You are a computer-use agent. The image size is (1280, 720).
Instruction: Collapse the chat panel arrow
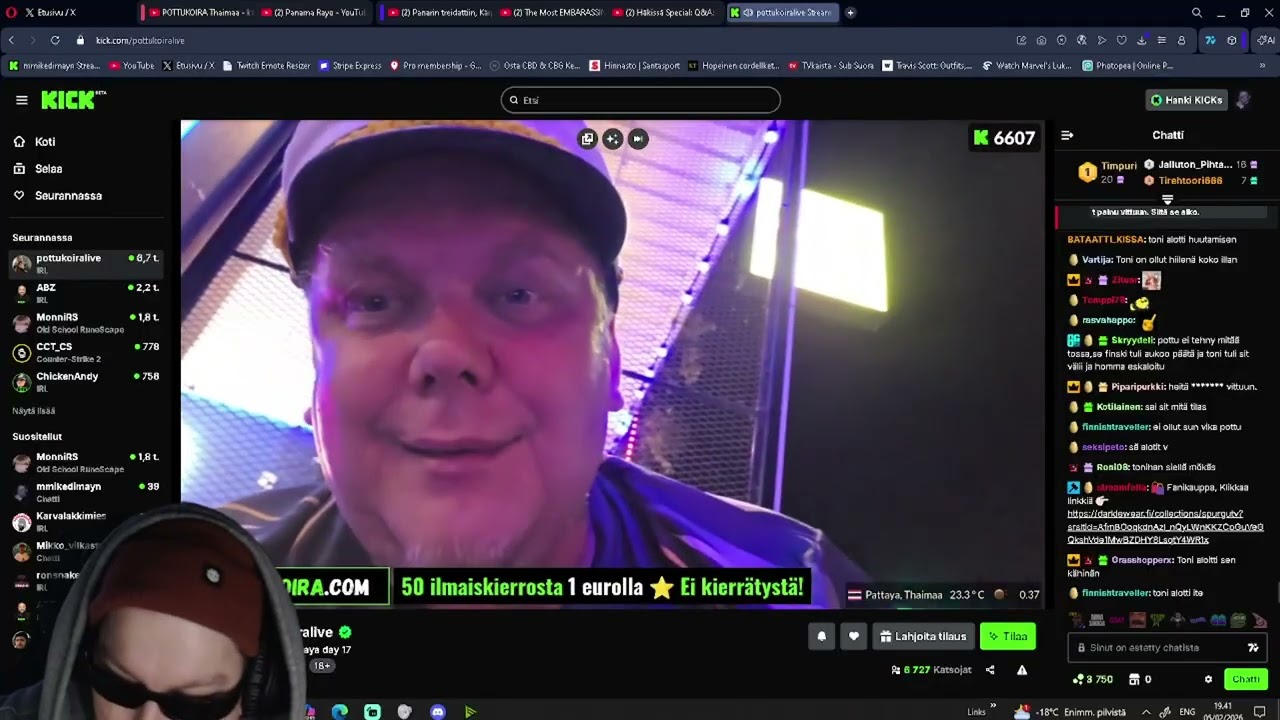click(1067, 135)
